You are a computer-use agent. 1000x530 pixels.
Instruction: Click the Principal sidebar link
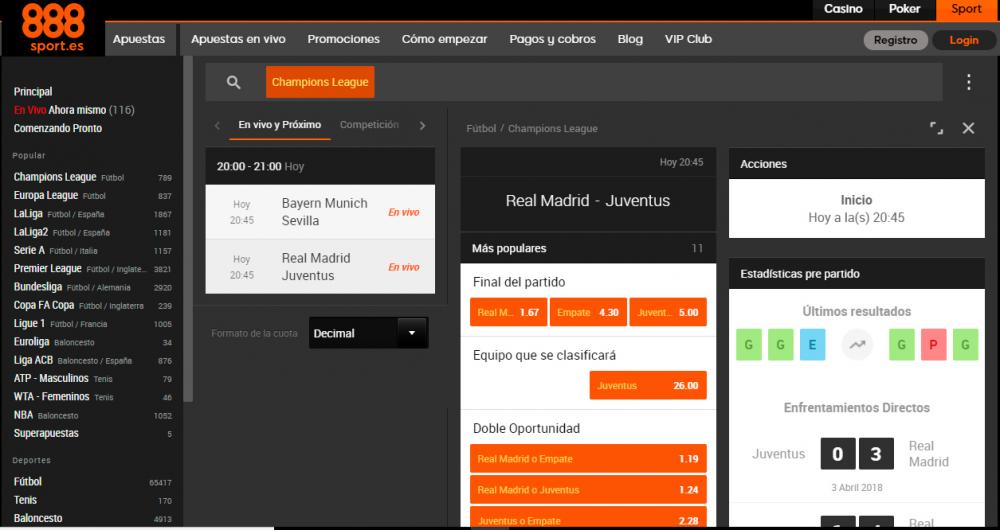(x=33, y=92)
